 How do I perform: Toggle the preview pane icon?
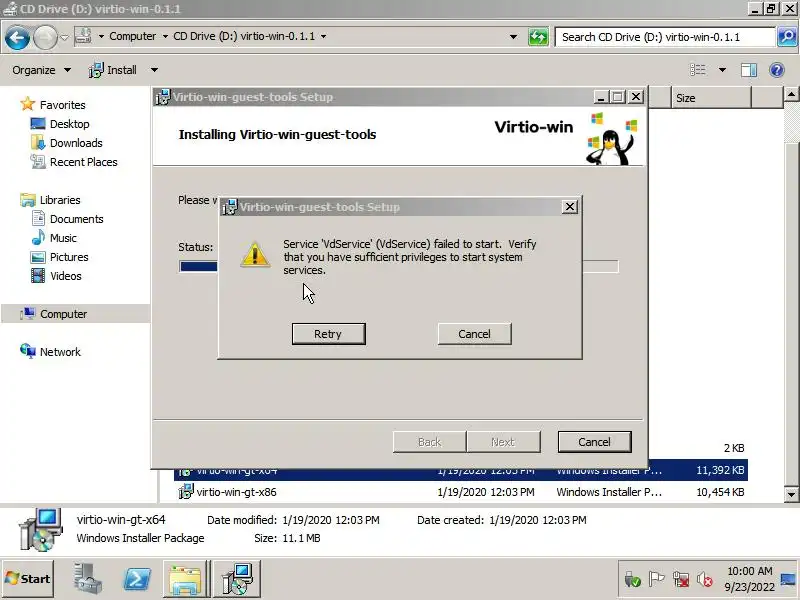(x=748, y=70)
